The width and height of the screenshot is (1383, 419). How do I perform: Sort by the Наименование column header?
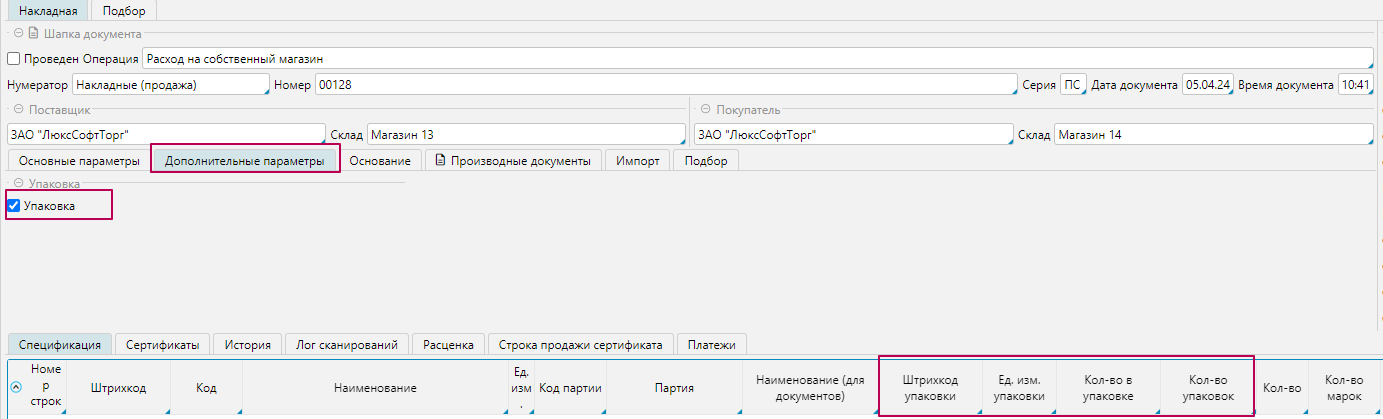374,388
